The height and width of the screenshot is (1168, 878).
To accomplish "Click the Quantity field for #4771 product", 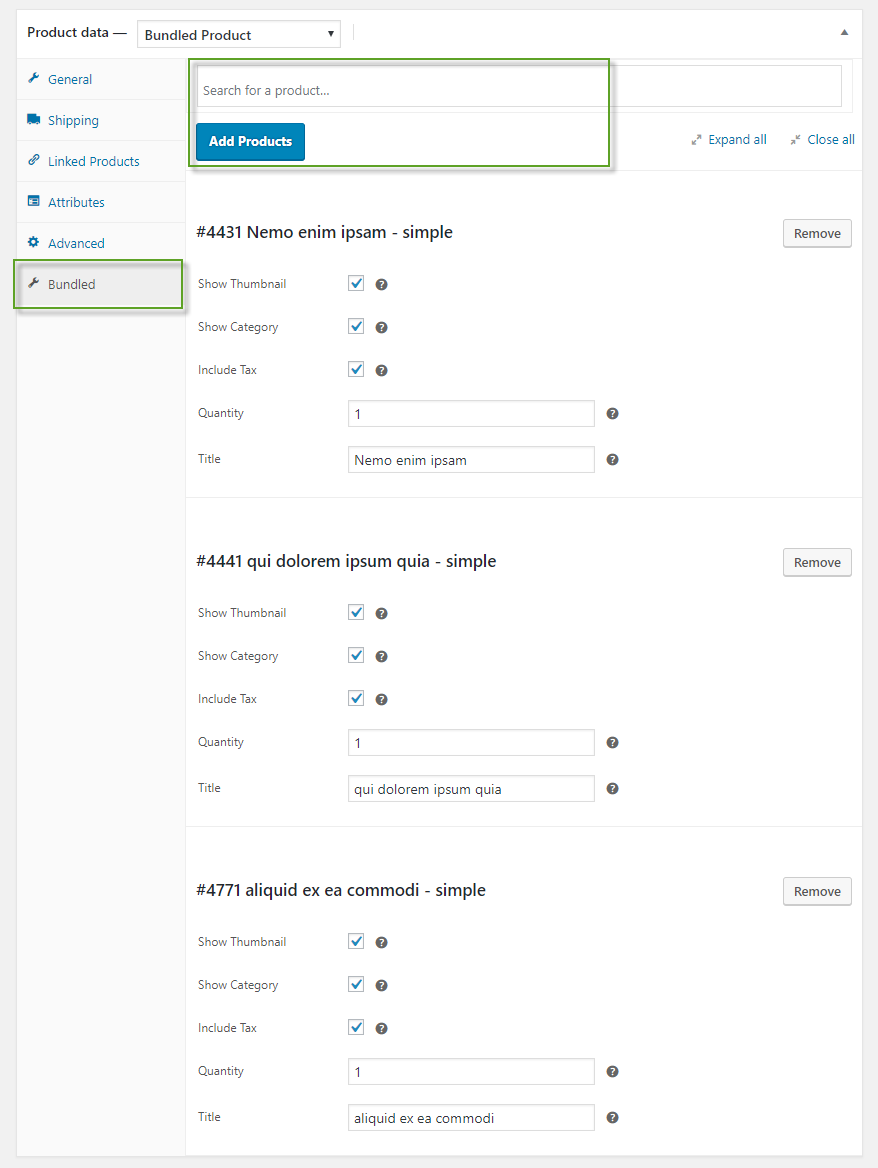I will click(x=471, y=1072).
